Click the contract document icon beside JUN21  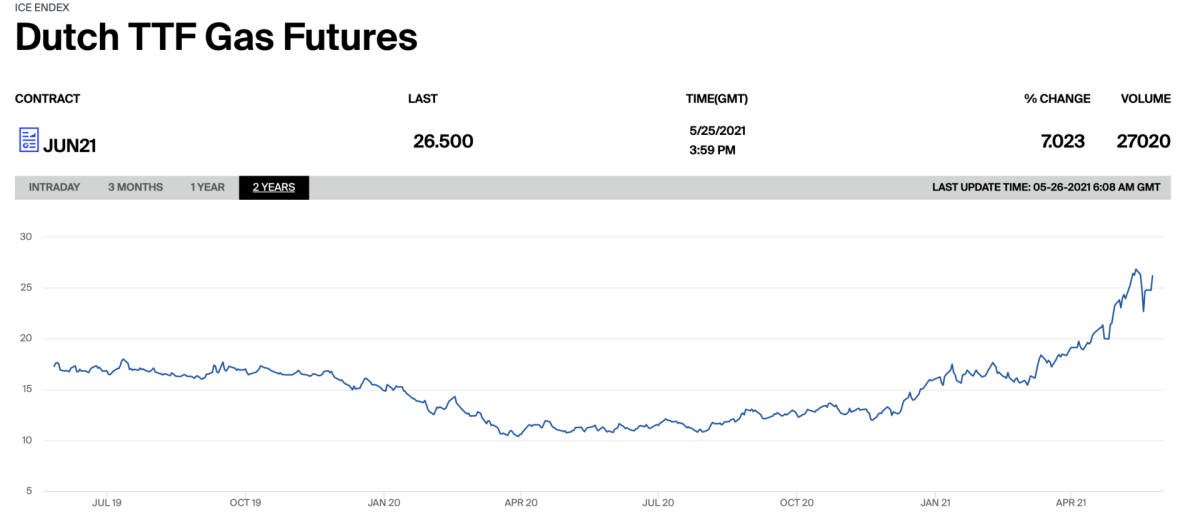point(28,140)
